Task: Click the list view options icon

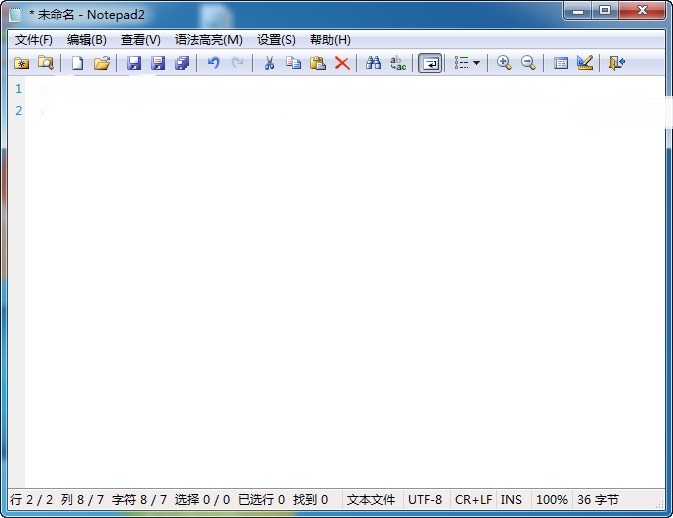Action: 462,64
